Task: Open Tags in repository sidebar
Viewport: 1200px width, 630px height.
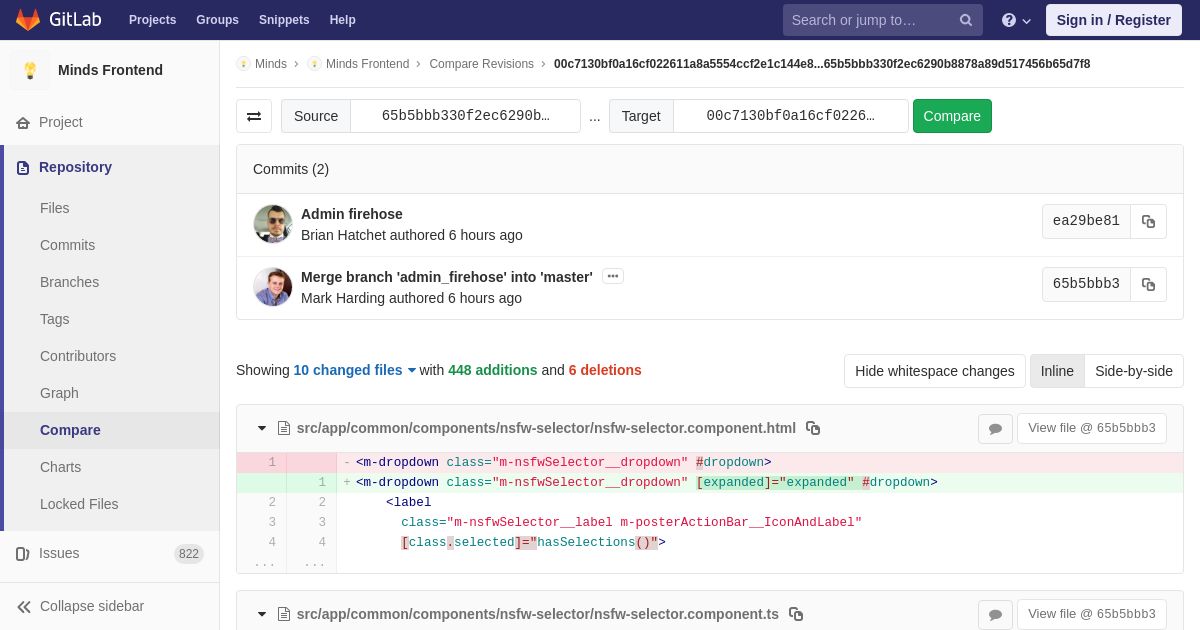Action: tap(55, 319)
